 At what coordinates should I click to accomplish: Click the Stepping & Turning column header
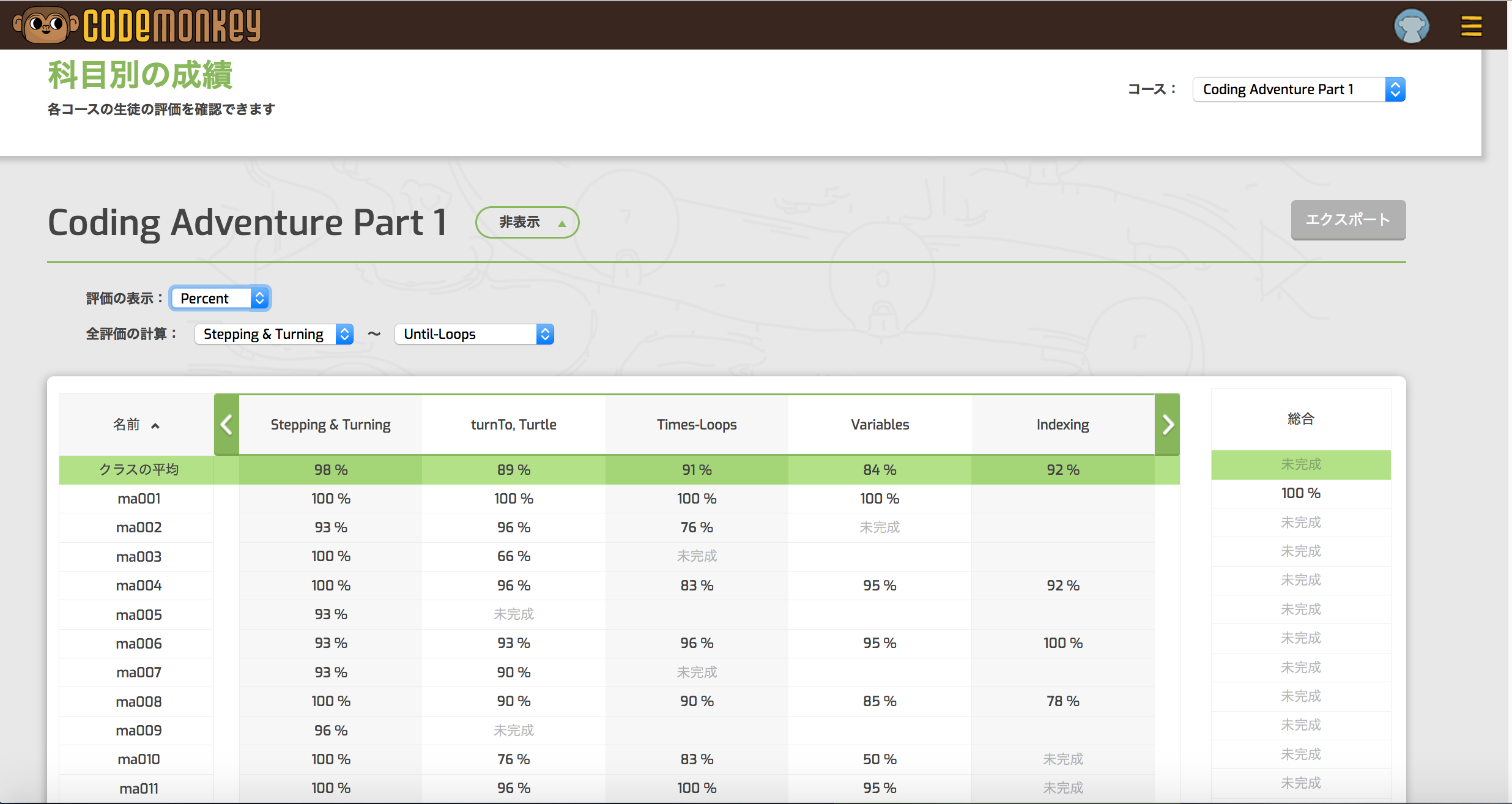tap(330, 425)
